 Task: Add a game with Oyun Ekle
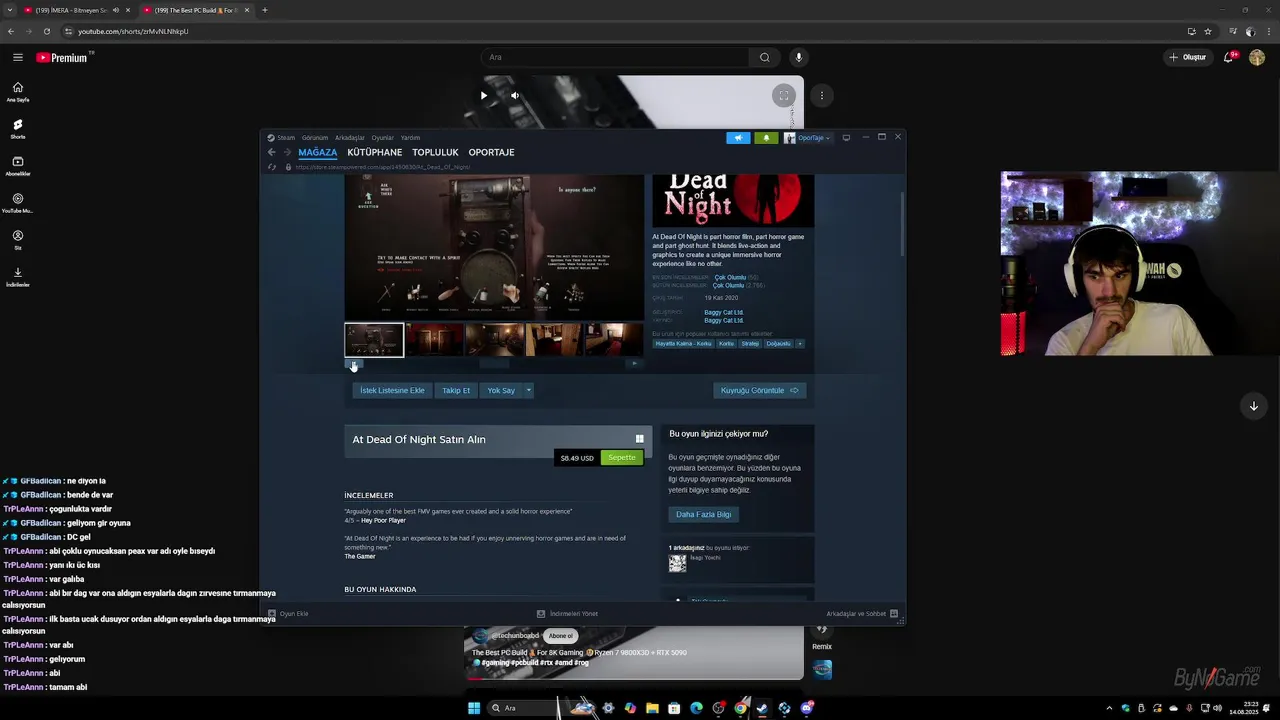pyautogui.click(x=288, y=614)
